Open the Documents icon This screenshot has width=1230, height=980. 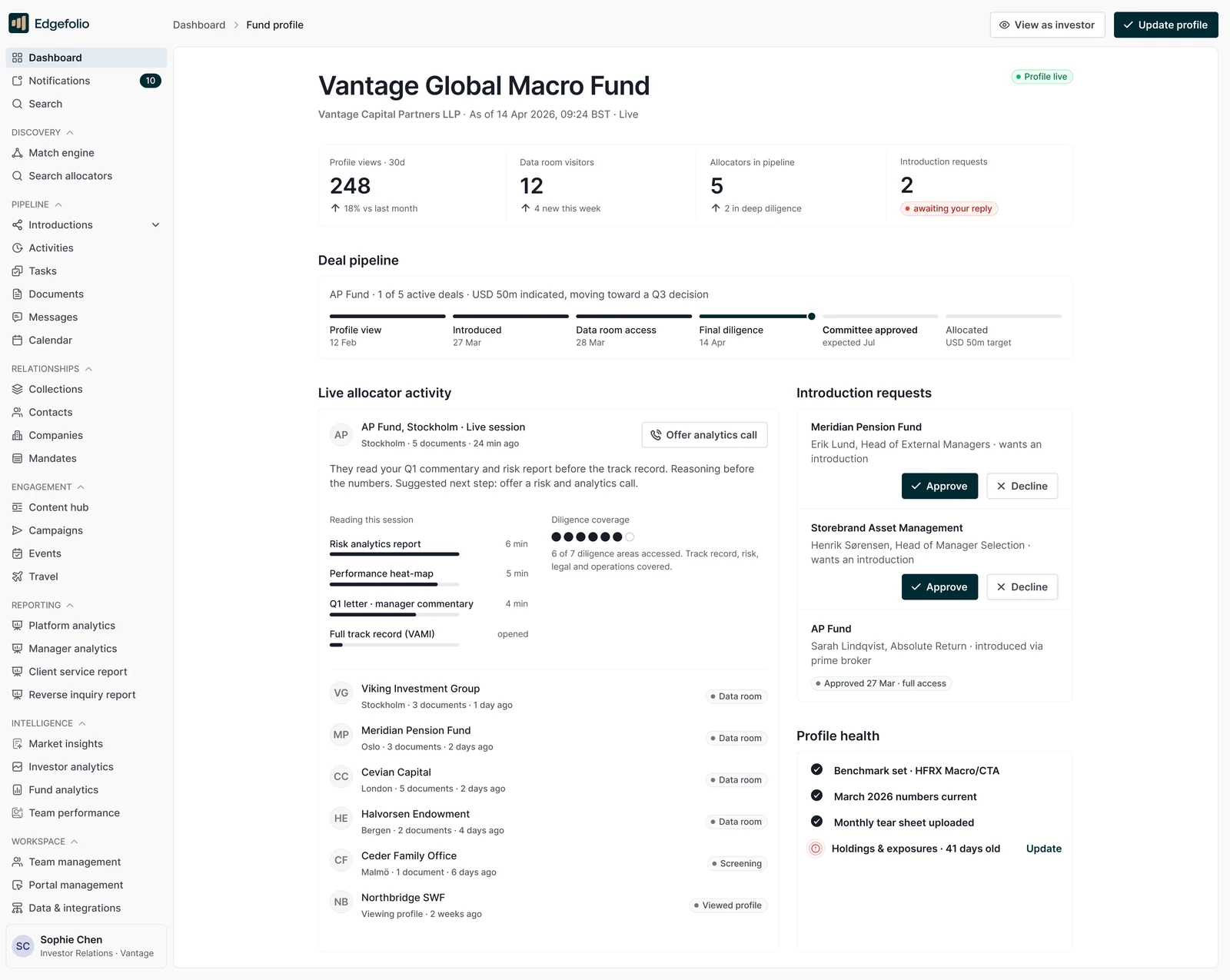click(x=17, y=294)
